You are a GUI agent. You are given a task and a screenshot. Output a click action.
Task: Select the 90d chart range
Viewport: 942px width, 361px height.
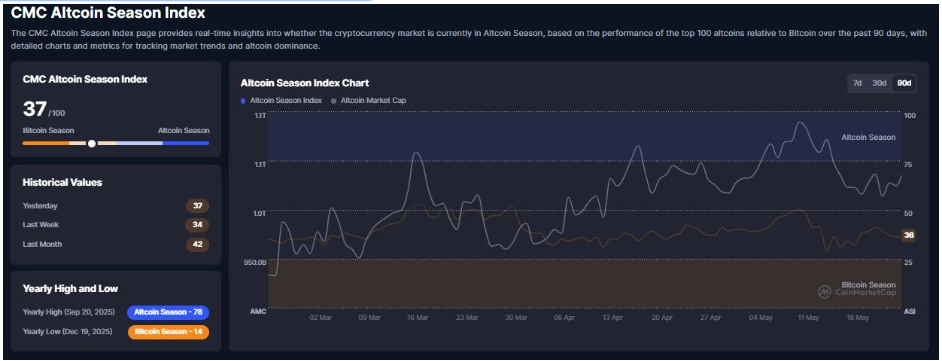pos(904,83)
